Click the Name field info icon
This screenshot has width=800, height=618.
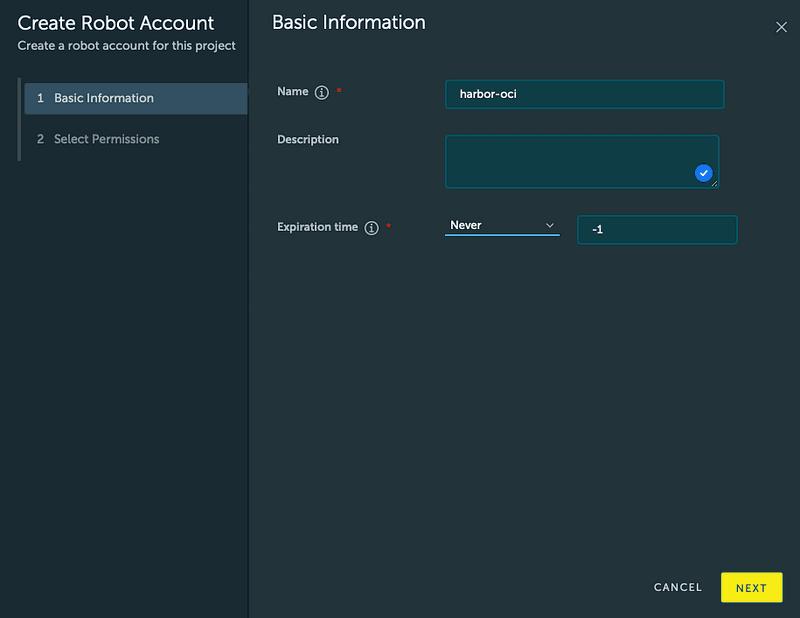(321, 92)
